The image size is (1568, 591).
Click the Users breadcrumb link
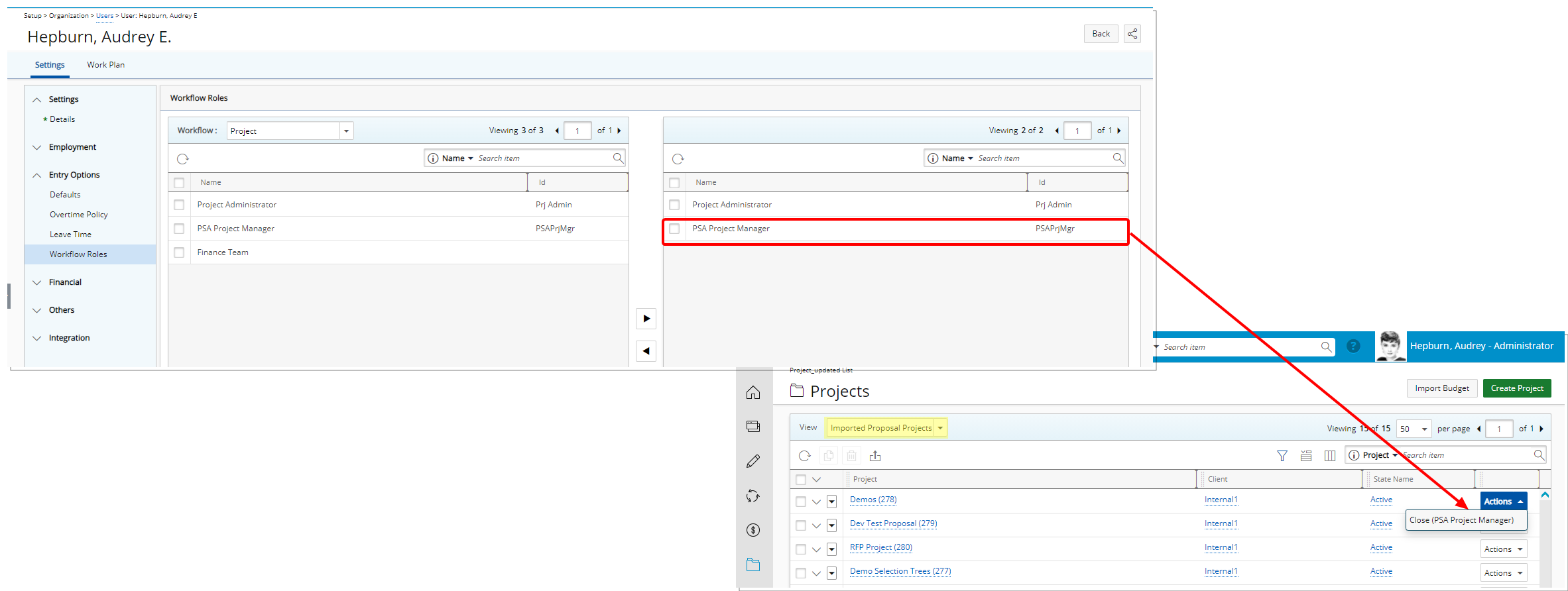pos(105,16)
